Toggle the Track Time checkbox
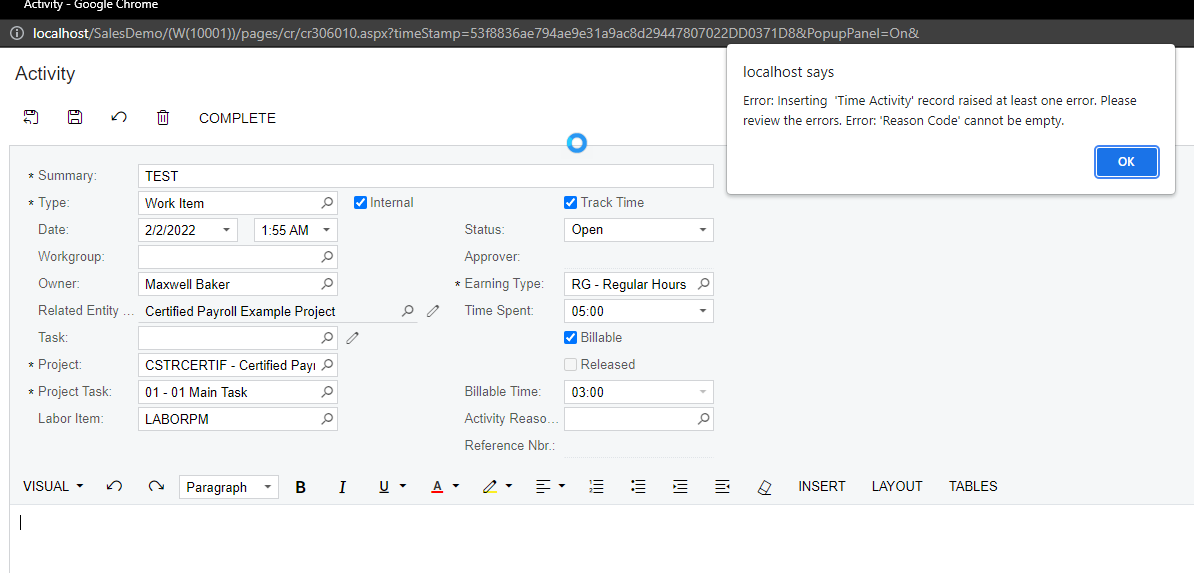1194x573 pixels. point(570,203)
